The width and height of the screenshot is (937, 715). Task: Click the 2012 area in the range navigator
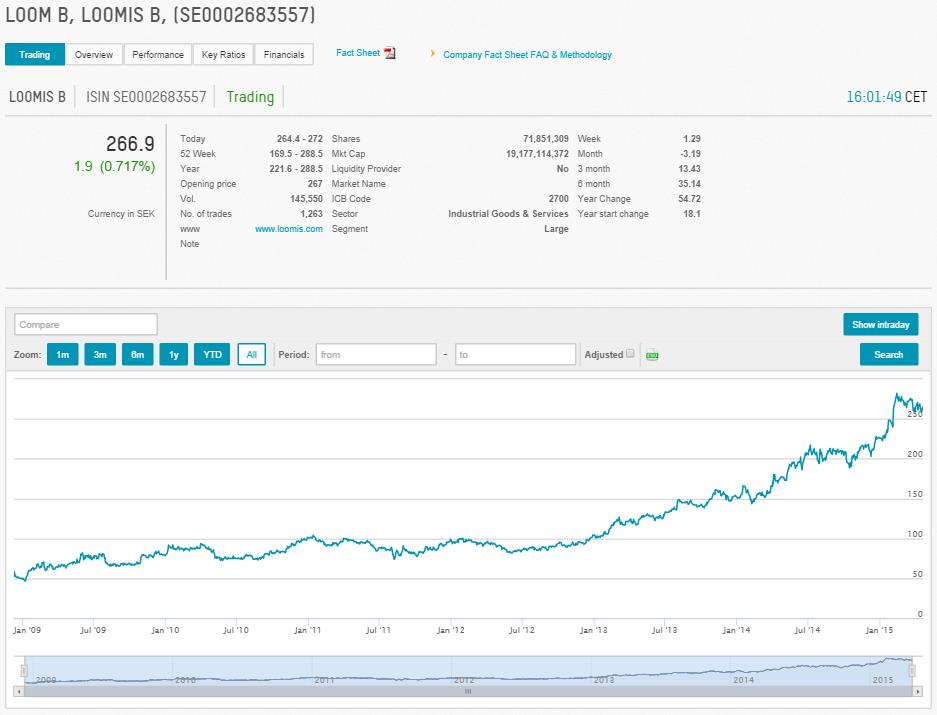coord(464,680)
